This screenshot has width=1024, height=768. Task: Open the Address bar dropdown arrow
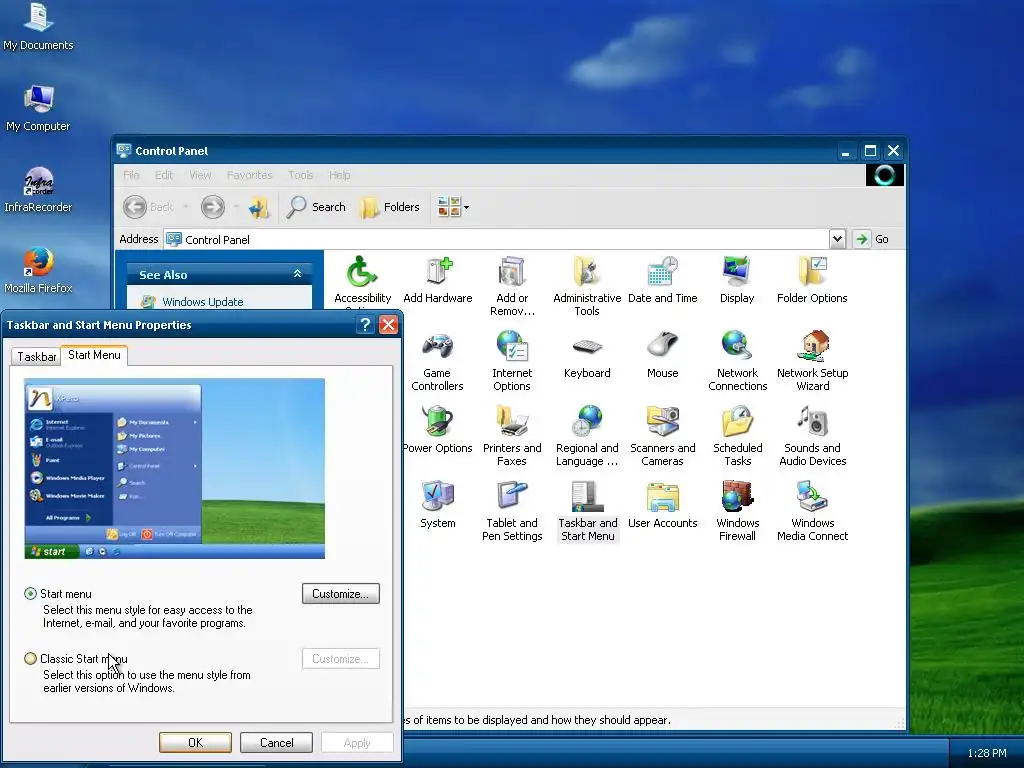[x=837, y=239]
